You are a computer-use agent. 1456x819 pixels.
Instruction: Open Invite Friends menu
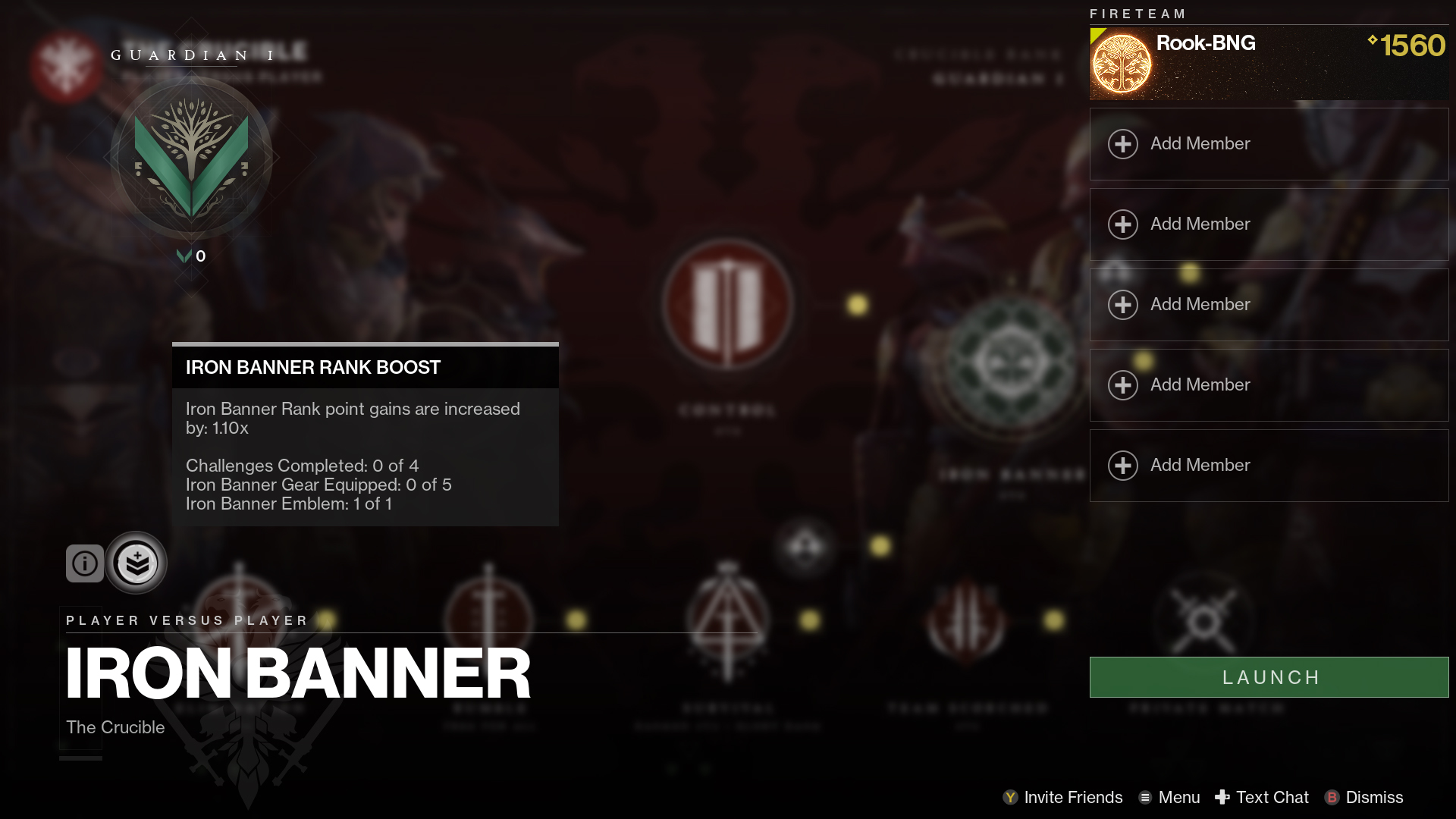pos(1063,797)
